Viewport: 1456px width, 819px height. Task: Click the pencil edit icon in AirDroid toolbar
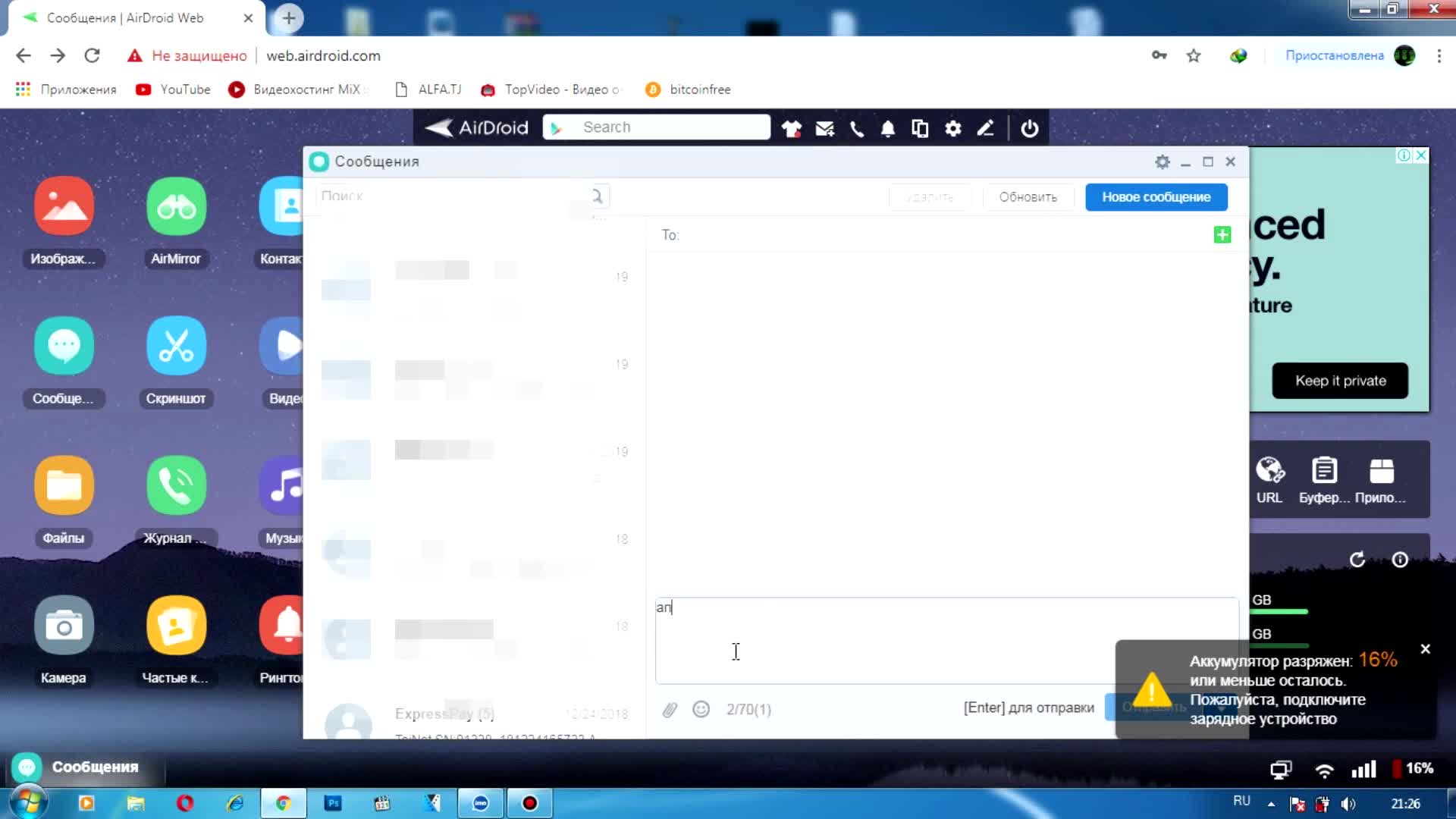(x=985, y=128)
